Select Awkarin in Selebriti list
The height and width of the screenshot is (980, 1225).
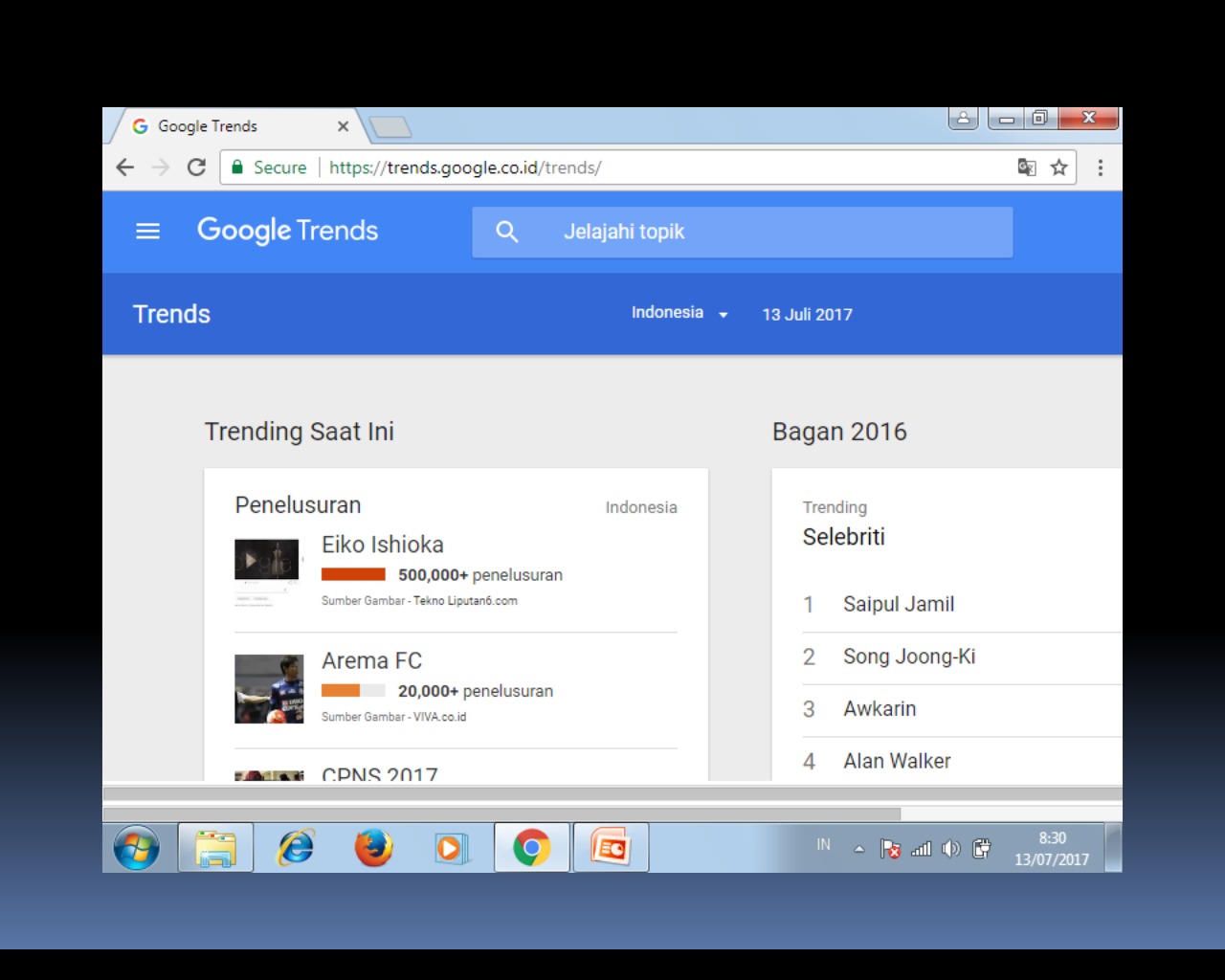click(x=880, y=709)
